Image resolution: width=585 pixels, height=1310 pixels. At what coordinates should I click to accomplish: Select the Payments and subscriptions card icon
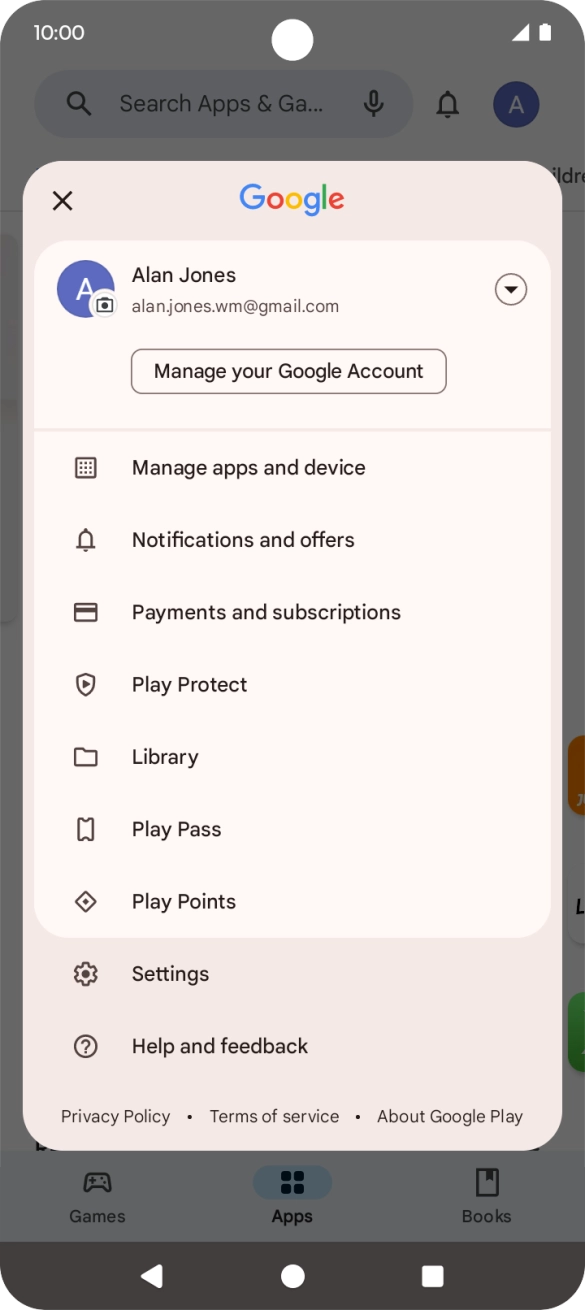click(86, 612)
